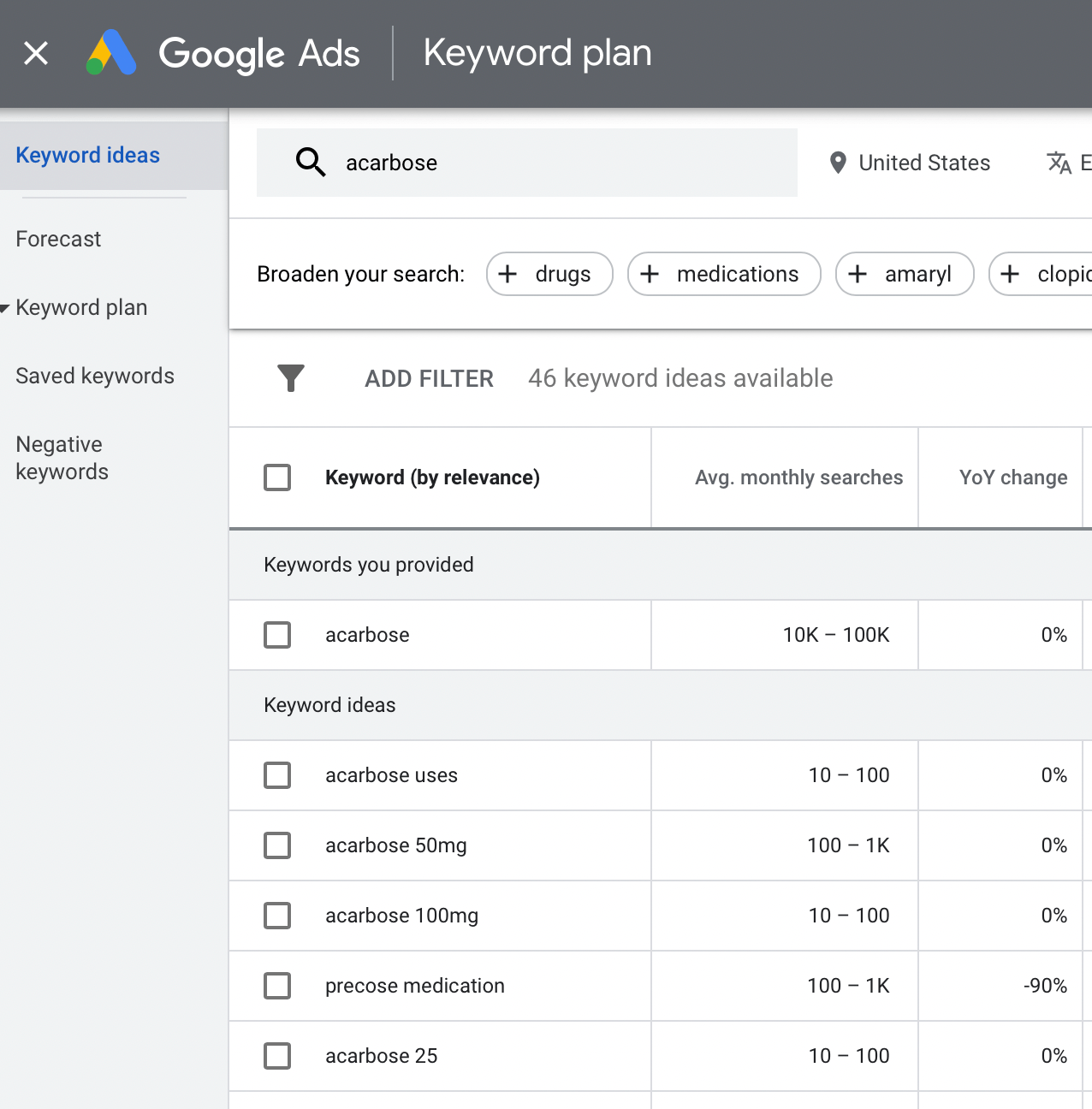Select the acarbose uses checkbox
Viewport: 1092px width, 1109px height.
(277, 775)
